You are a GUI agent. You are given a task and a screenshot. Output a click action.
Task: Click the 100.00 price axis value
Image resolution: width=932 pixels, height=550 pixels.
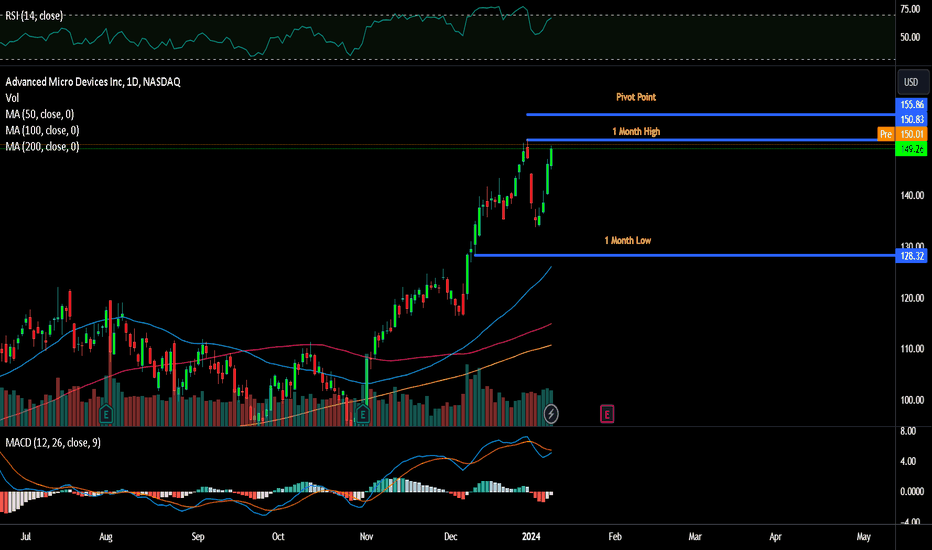[x=912, y=400]
